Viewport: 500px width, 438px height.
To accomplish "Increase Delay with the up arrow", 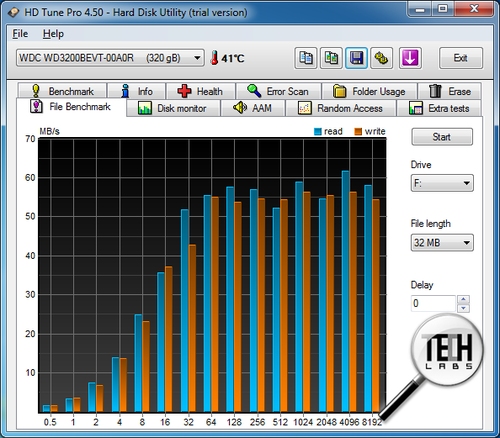I will pyautogui.click(x=463, y=299).
